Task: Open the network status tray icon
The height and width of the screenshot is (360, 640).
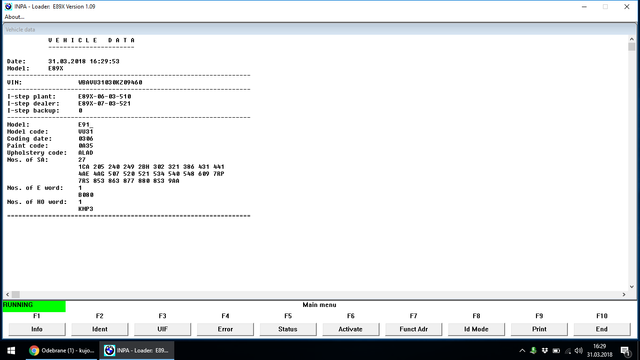Action: coord(568,351)
